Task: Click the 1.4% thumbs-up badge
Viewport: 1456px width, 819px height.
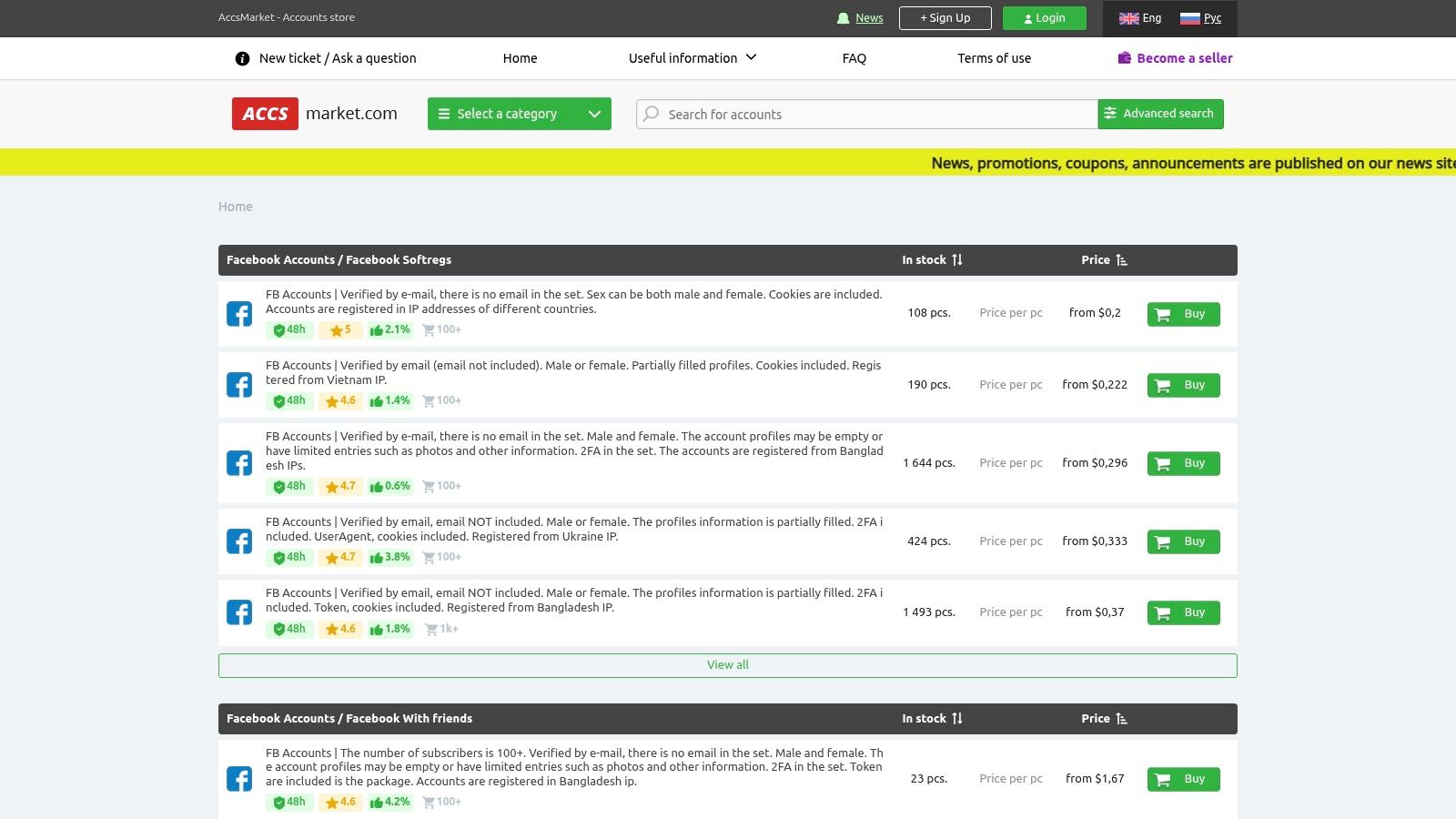Action: coord(389,401)
